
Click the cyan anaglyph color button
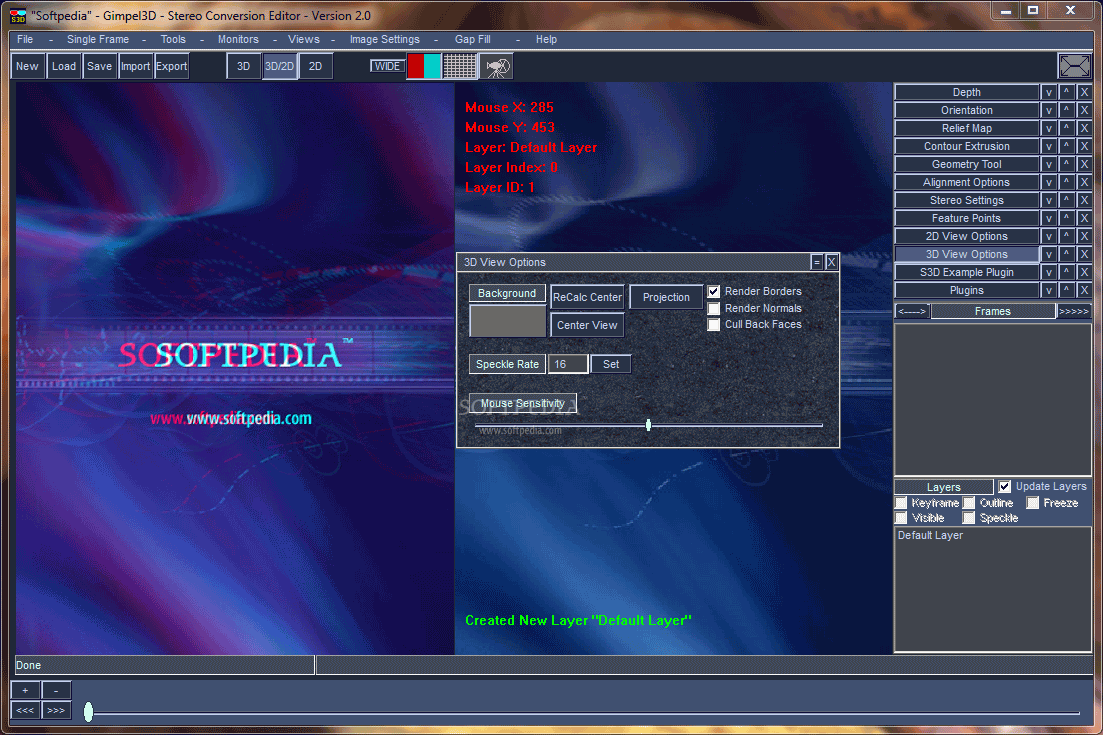pyautogui.click(x=432, y=66)
